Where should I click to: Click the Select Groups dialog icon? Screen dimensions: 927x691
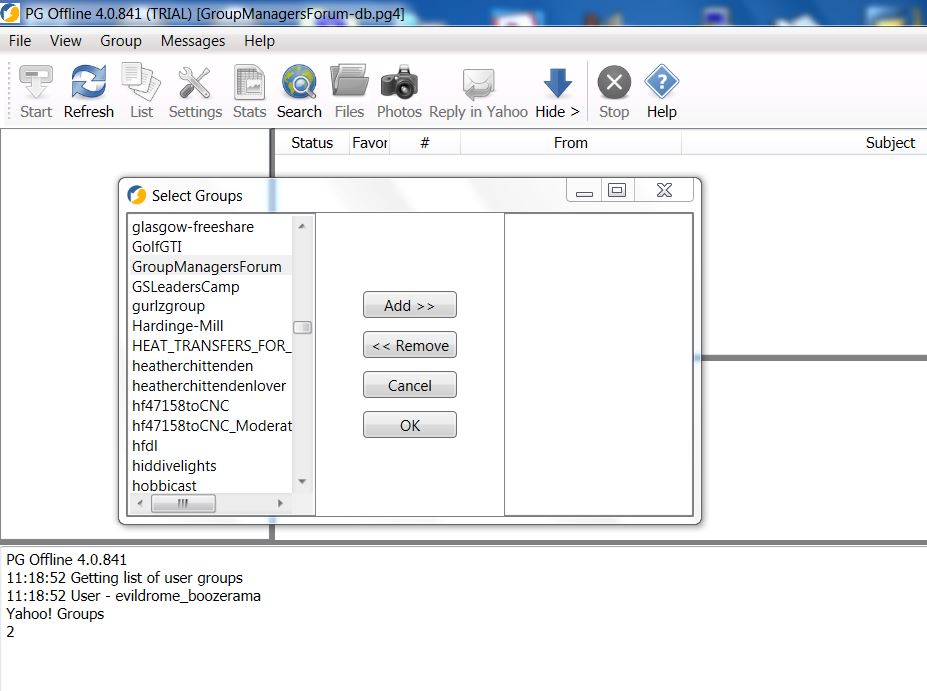[137, 194]
